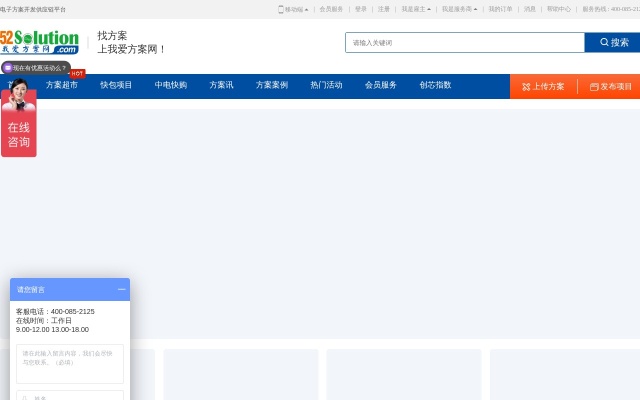Click the message content textarea
This screenshot has height=400, width=640.
70,363
